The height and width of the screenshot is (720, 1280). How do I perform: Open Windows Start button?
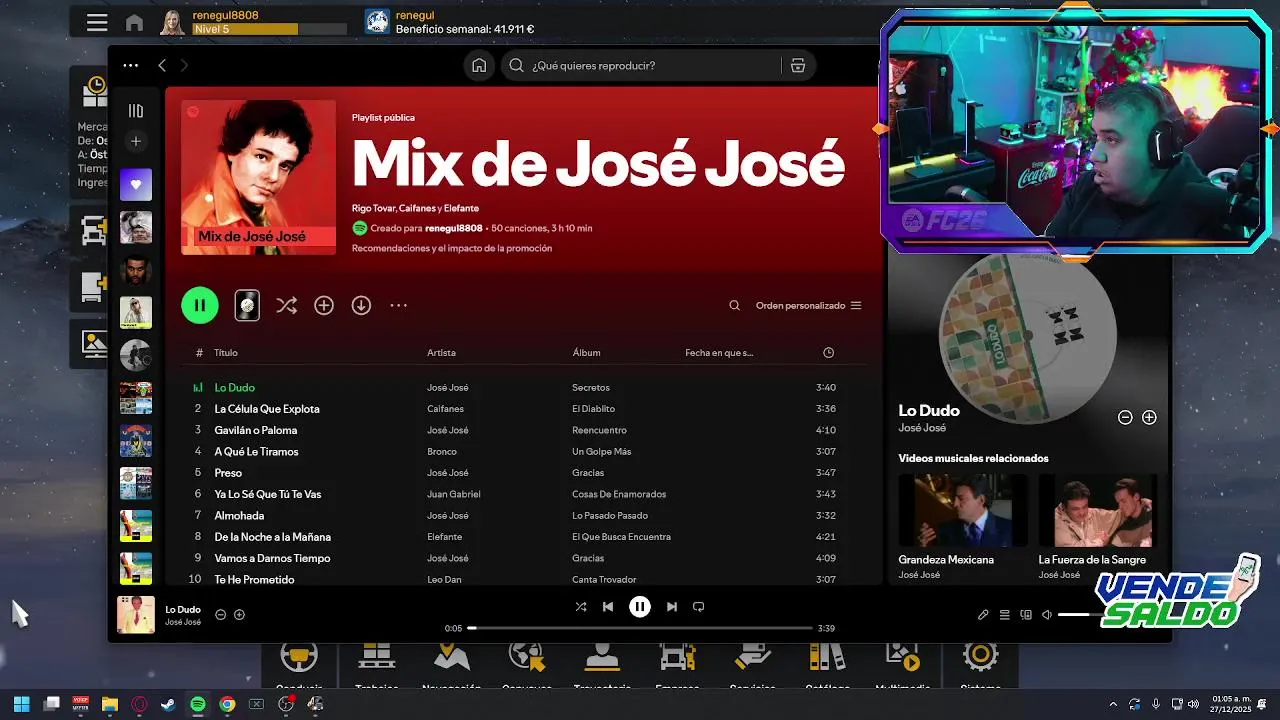21,704
